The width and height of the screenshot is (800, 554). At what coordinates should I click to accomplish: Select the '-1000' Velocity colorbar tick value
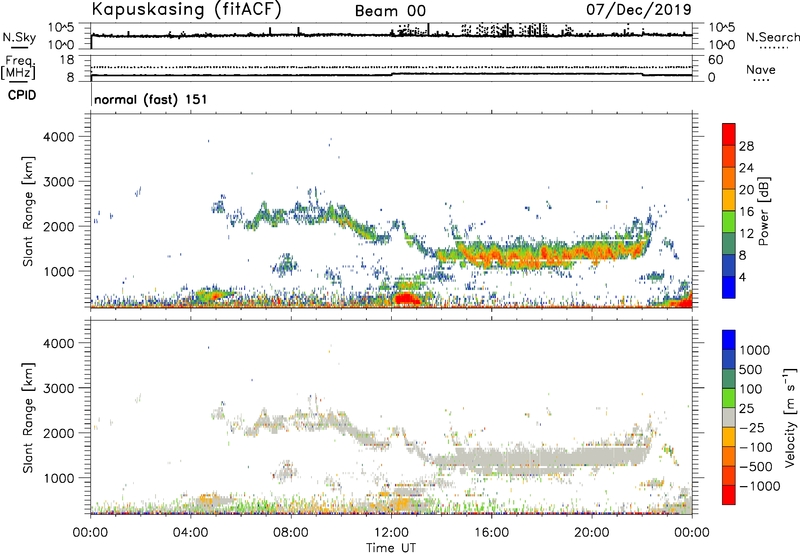[x=760, y=486]
